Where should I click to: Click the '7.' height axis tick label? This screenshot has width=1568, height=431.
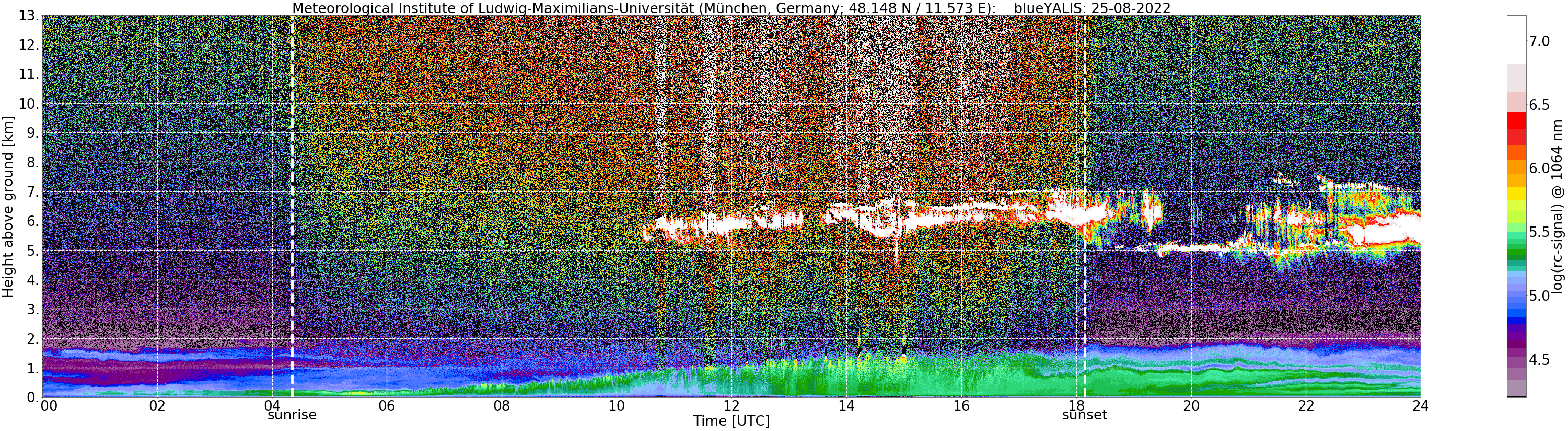coord(33,192)
